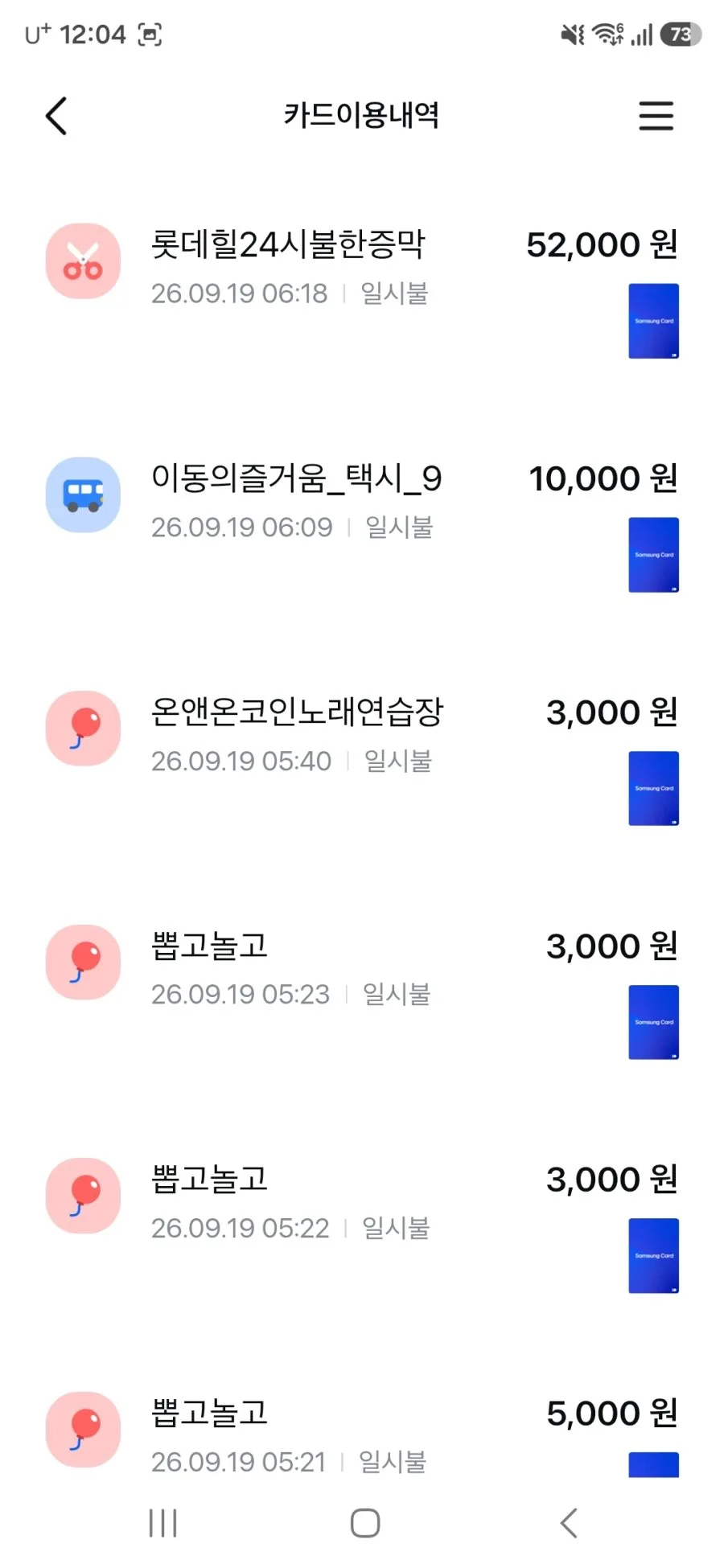Viewport: 724px width, 1568px height.
Task: Open the hamburger menu icon
Action: coord(656,116)
